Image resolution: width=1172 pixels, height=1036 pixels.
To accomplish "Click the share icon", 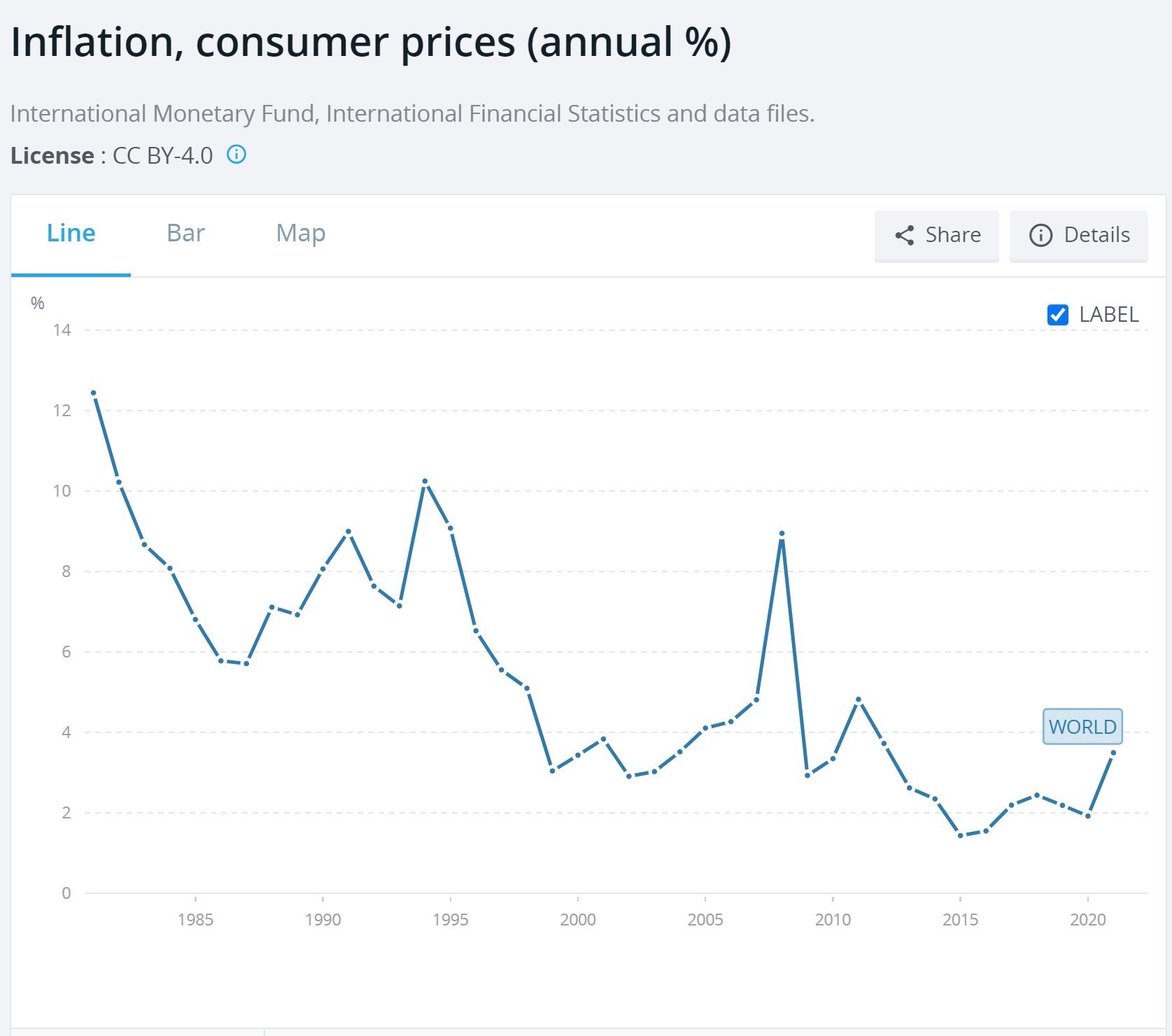I will pyautogui.click(x=904, y=235).
